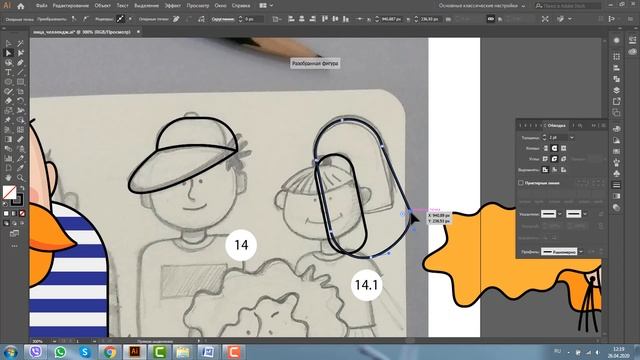Viewport: 640px width, 360px height.
Task: Click the Stroke panel icon in right dock
Action: click(x=617, y=185)
